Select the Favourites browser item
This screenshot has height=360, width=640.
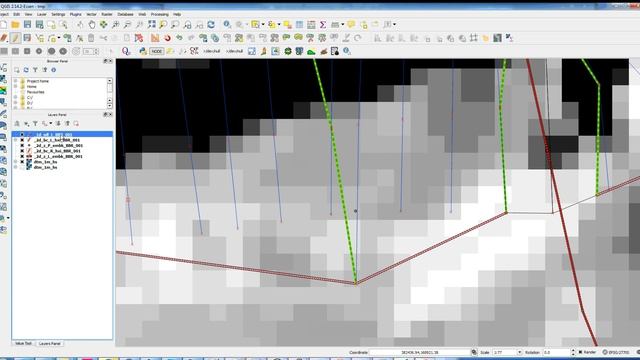pos(35,92)
